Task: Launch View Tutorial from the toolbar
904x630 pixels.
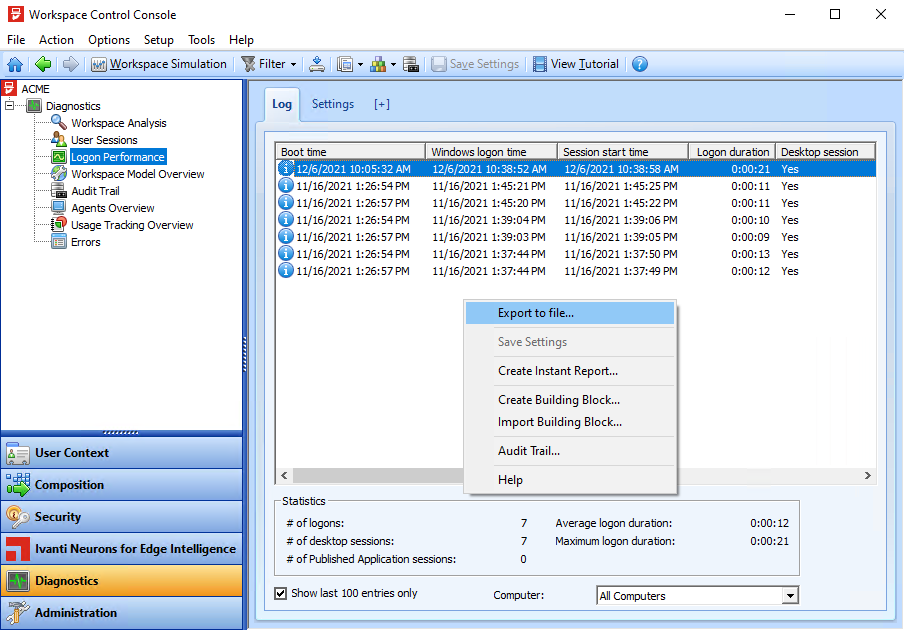Action: coord(576,64)
